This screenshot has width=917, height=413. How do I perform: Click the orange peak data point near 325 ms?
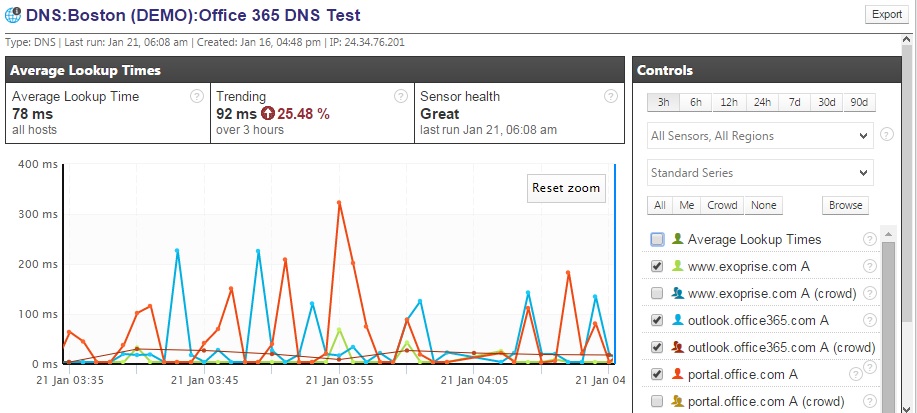(x=339, y=202)
